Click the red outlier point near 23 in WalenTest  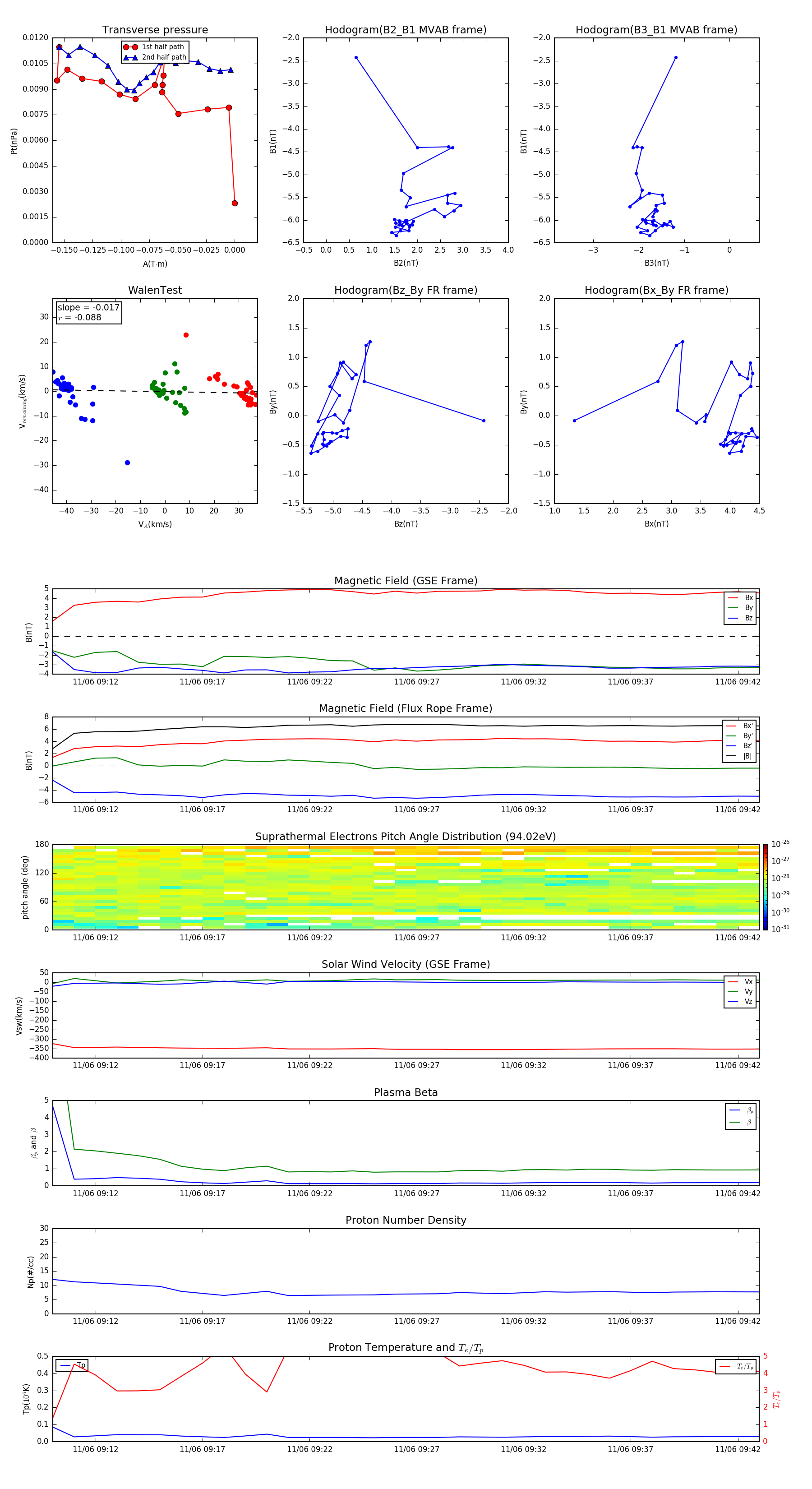coord(185,335)
